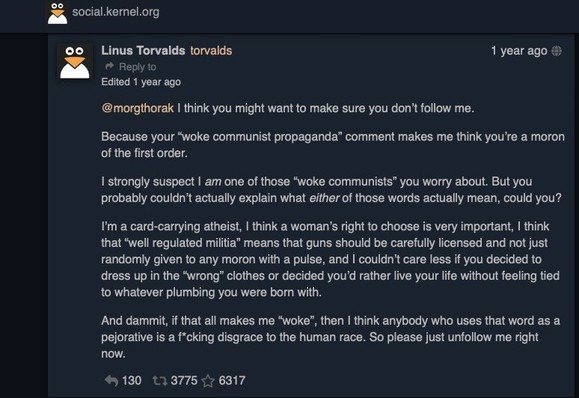View Linus Torvalds' penguin avatar

tap(75, 61)
